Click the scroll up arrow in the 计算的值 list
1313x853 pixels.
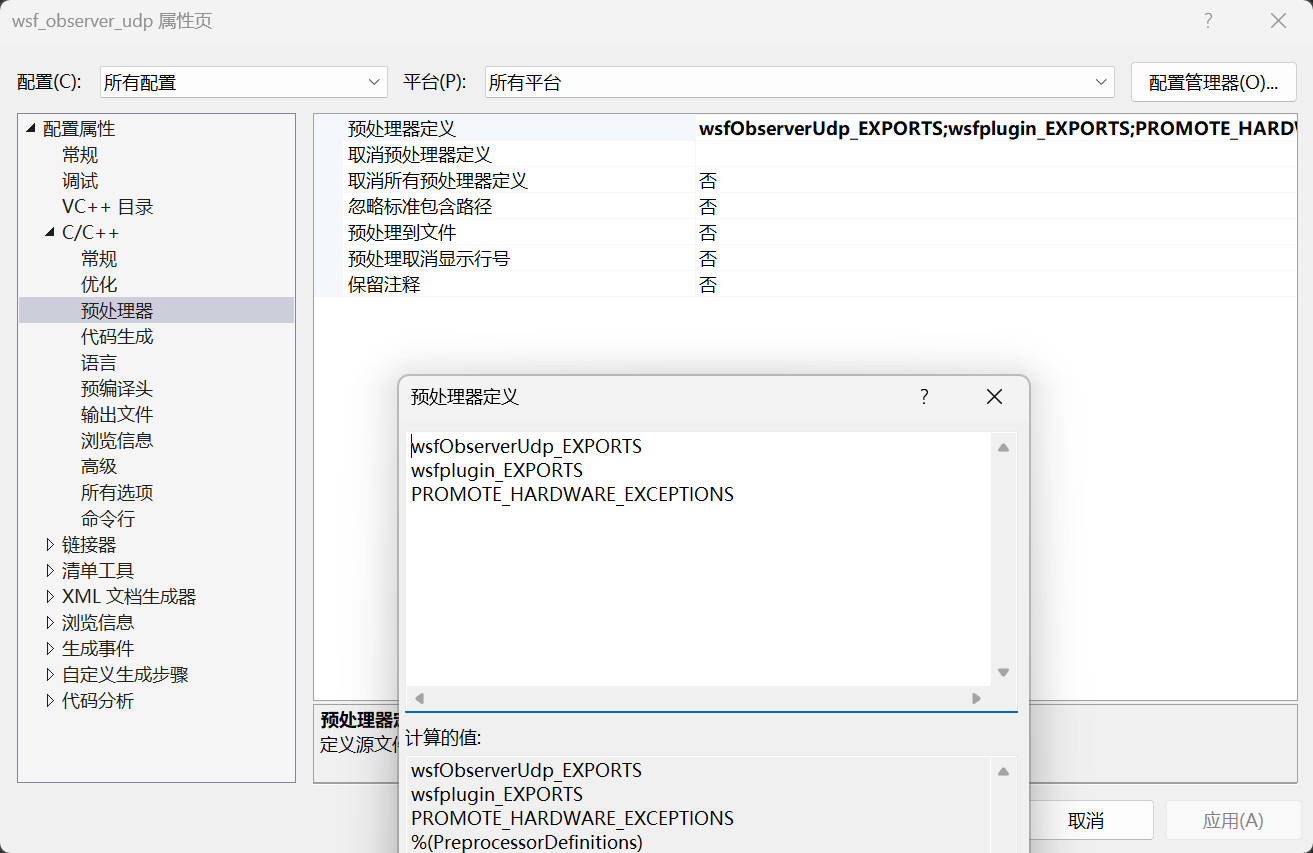pos(1003,771)
